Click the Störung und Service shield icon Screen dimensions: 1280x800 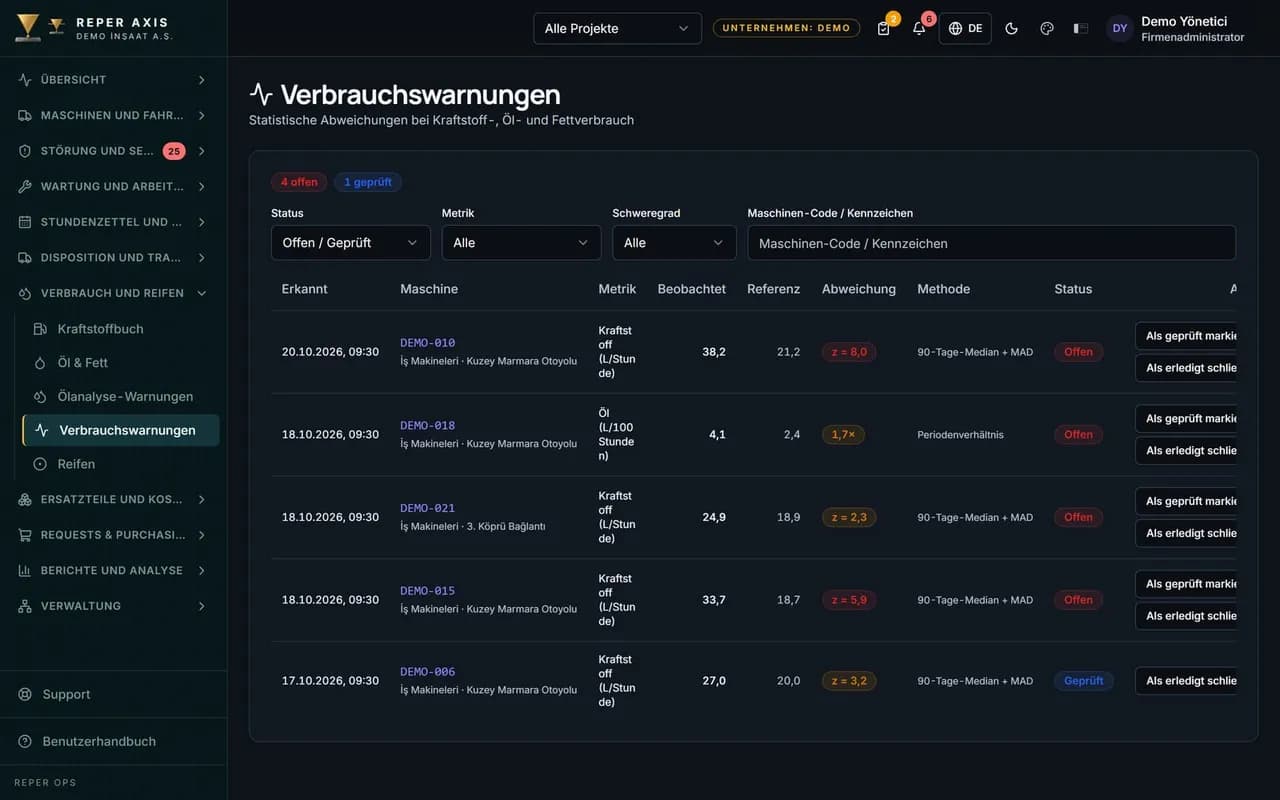[x=25, y=151]
